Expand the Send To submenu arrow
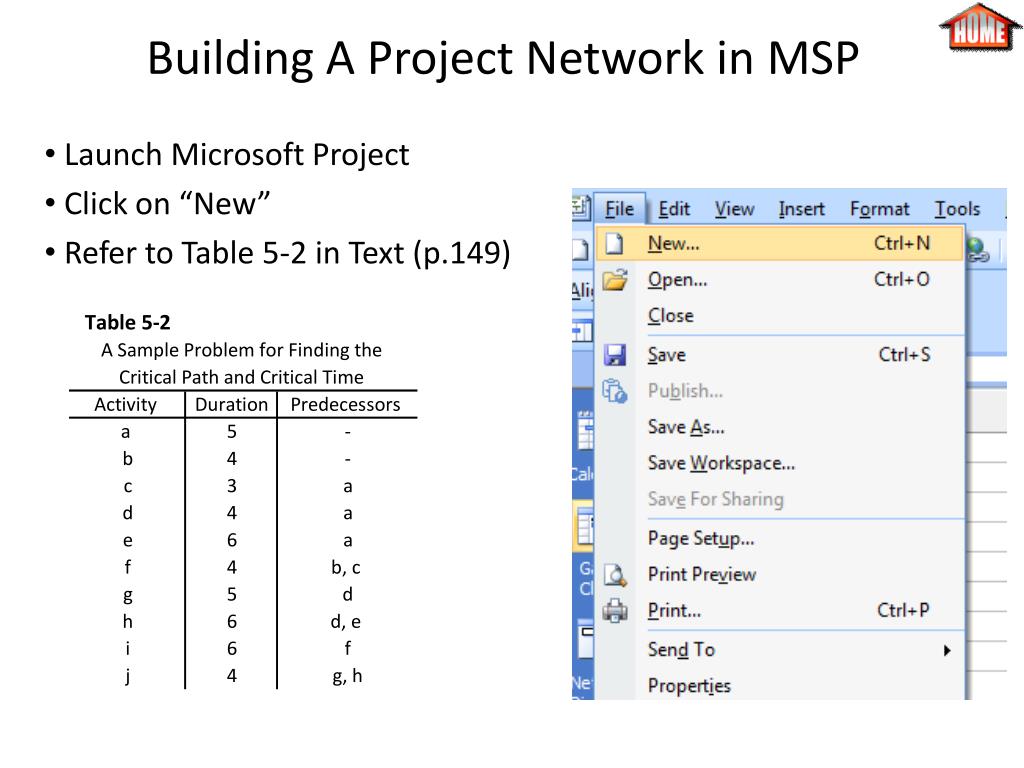 (x=947, y=650)
